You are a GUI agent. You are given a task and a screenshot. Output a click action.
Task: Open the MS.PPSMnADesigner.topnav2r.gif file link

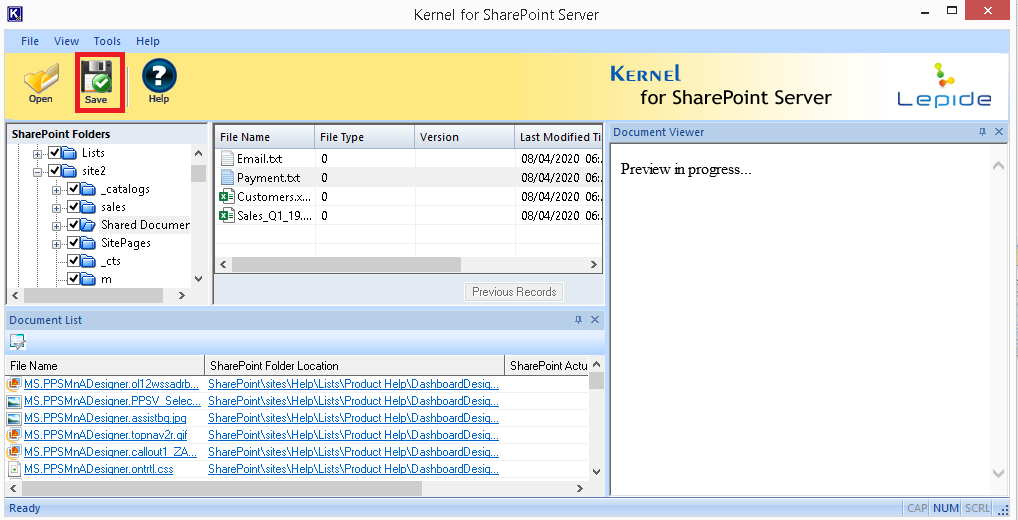point(106,435)
